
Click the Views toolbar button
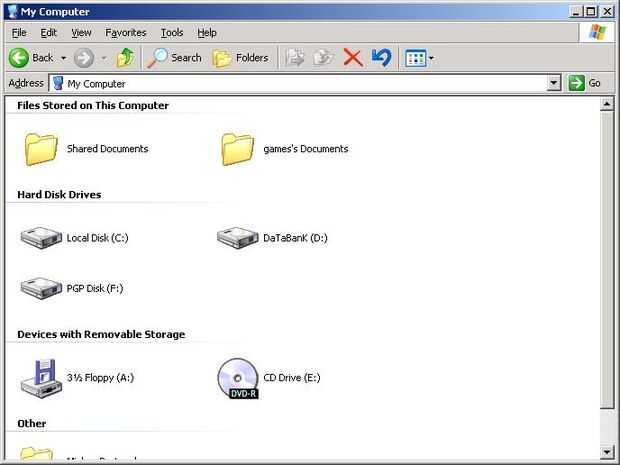pyautogui.click(x=416, y=58)
